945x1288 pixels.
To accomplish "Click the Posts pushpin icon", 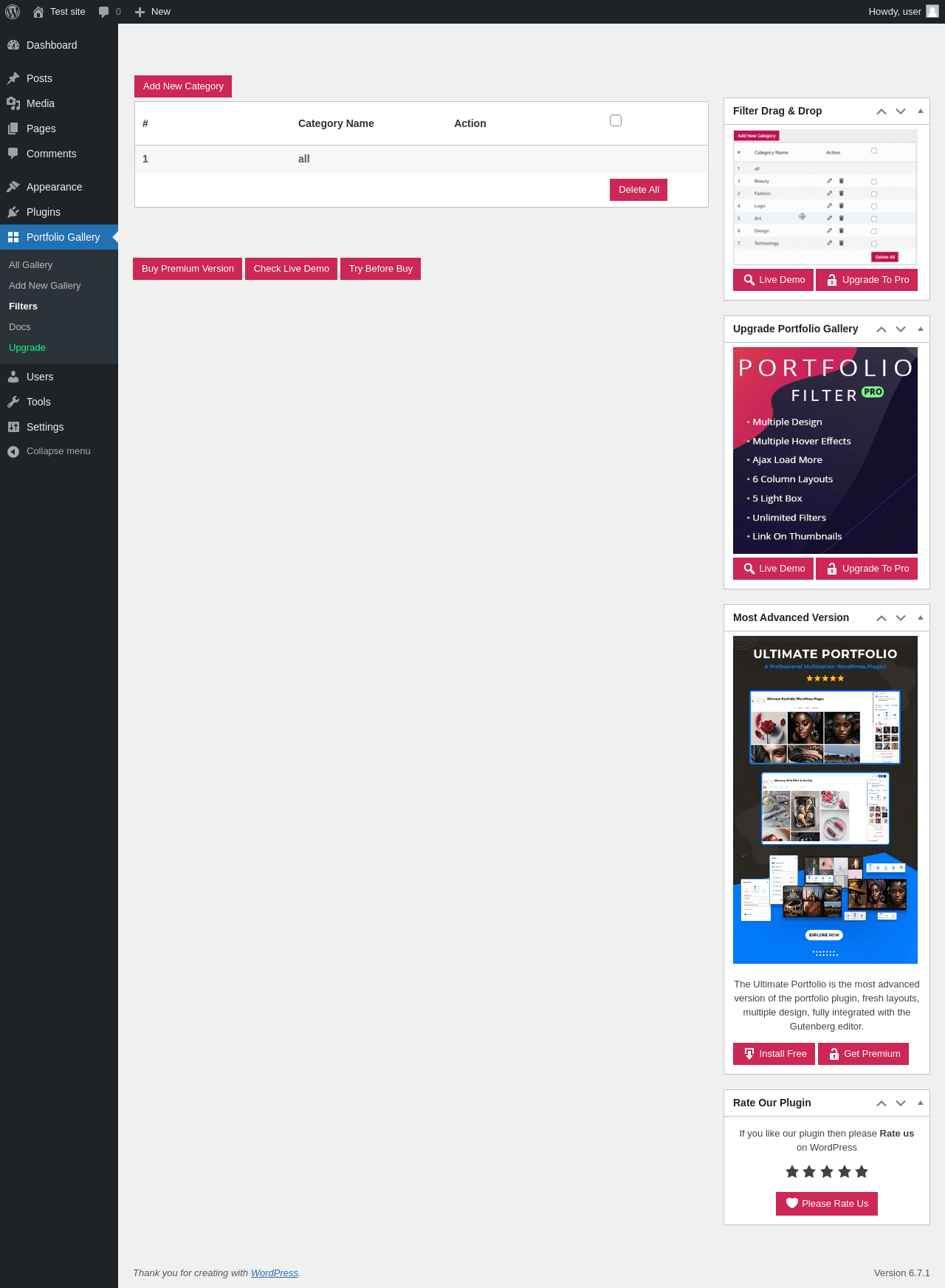I will coord(13,78).
